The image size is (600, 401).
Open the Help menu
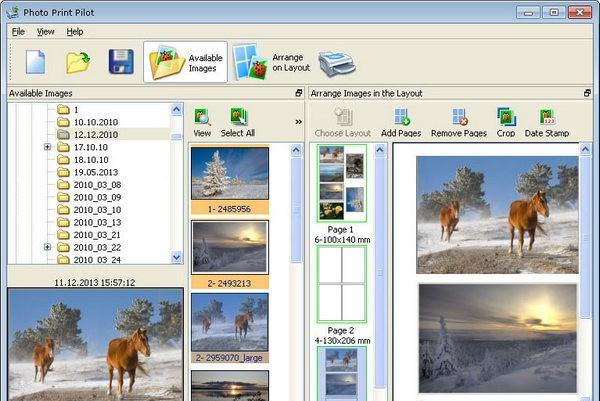tap(75, 32)
